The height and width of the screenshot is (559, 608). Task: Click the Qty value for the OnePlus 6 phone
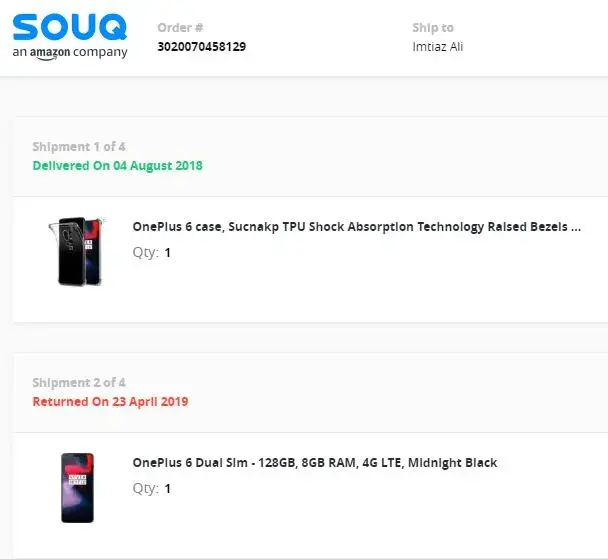pos(168,489)
